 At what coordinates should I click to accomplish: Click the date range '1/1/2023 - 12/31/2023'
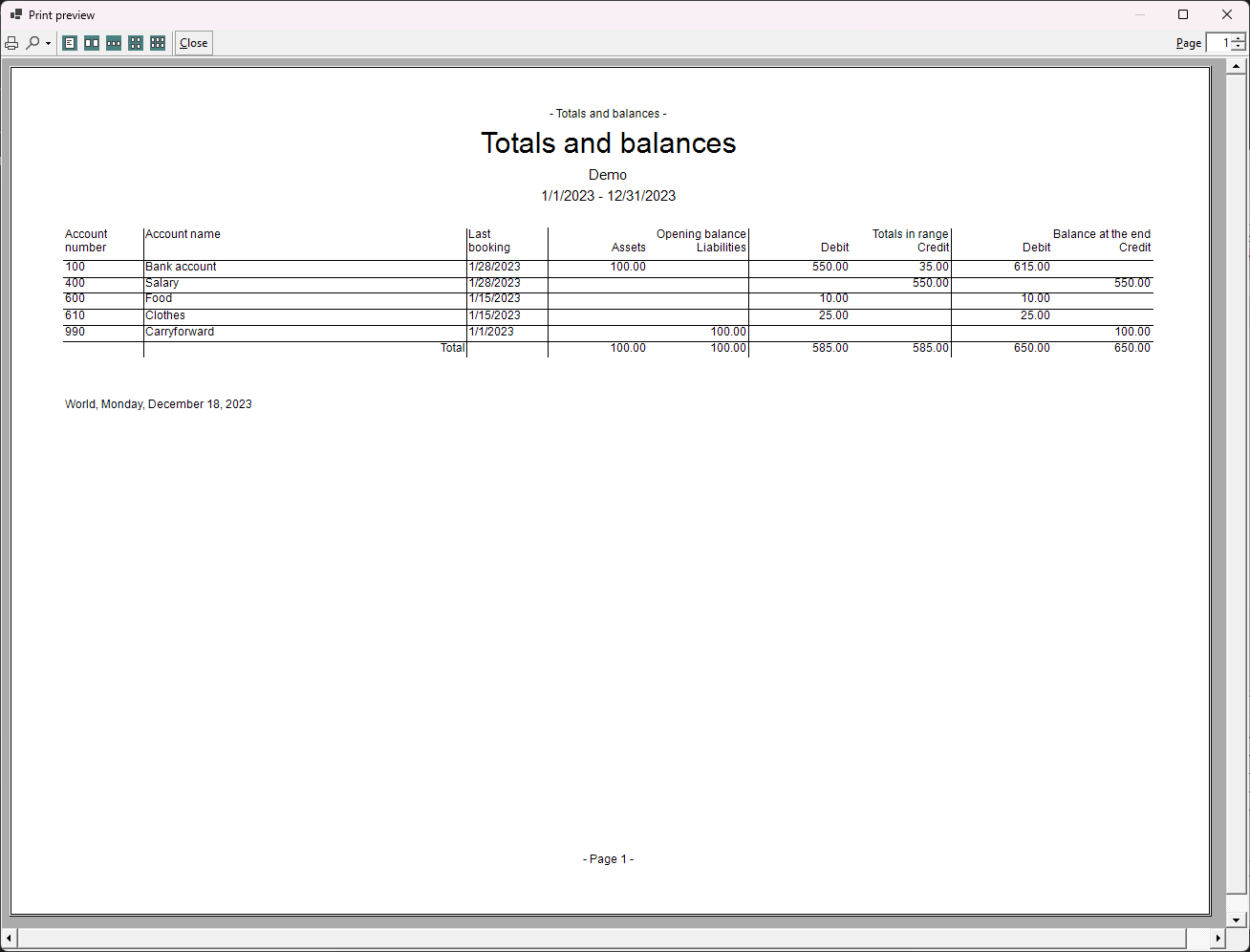[x=609, y=196]
